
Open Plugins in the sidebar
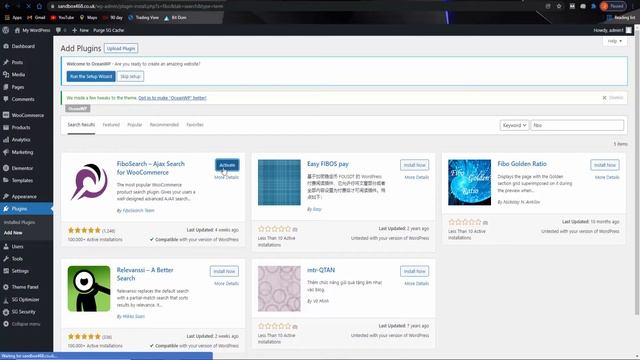pos(26,209)
